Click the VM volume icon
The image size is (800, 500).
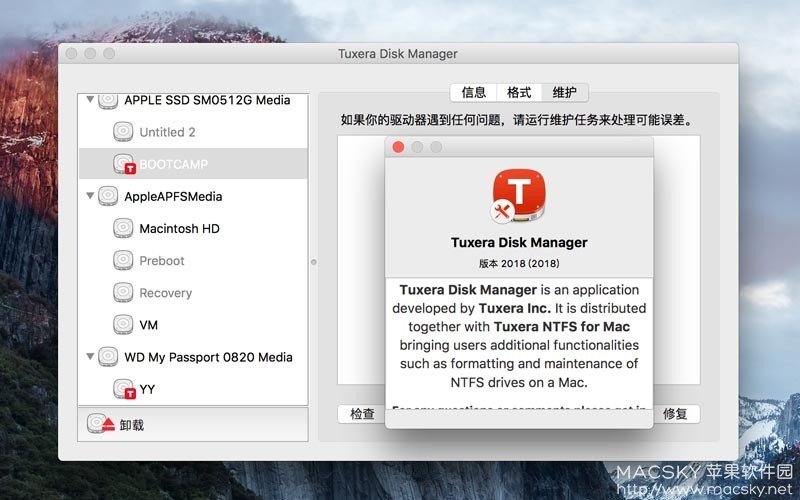123,324
